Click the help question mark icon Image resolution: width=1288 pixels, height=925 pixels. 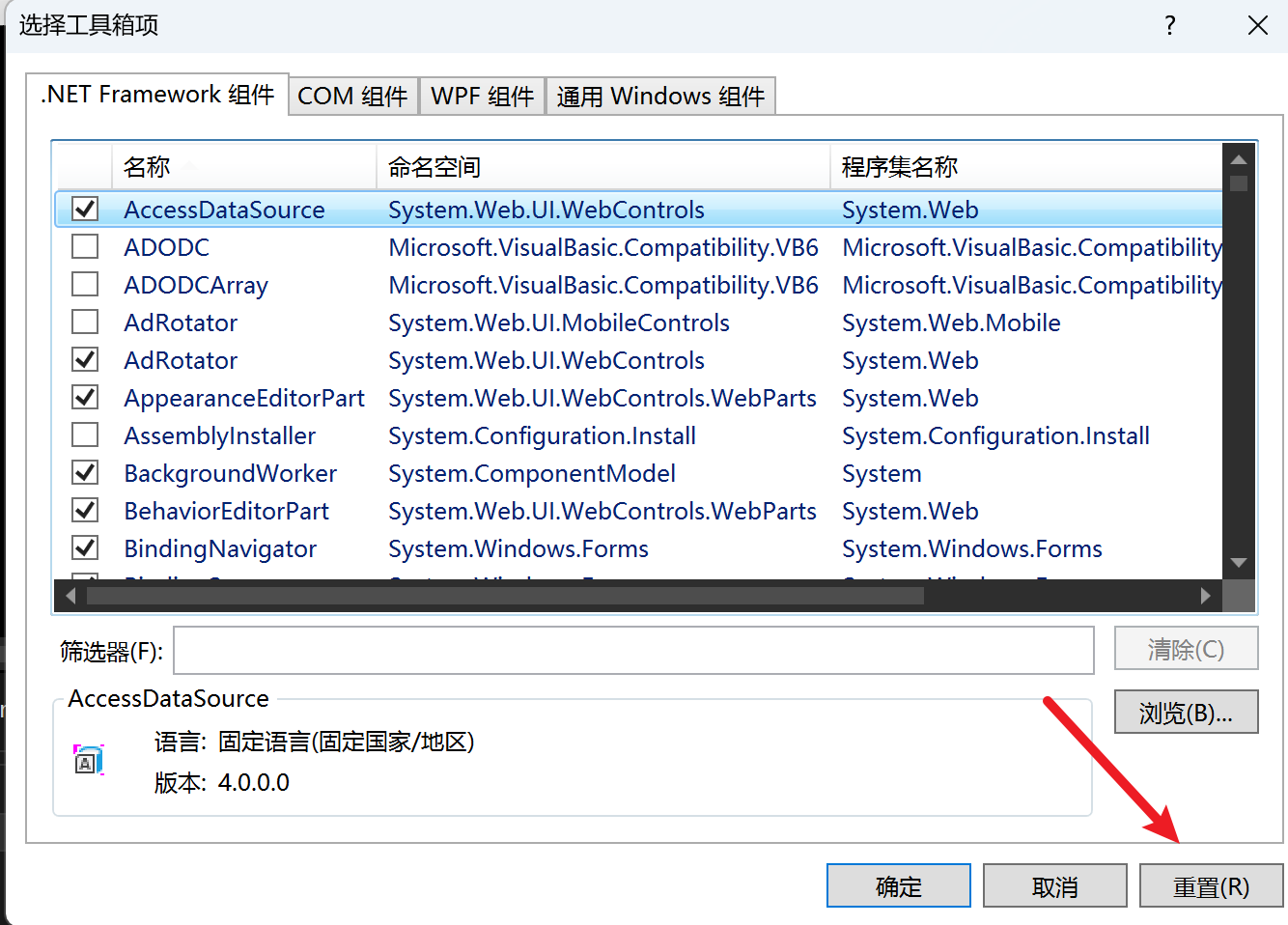(1169, 26)
